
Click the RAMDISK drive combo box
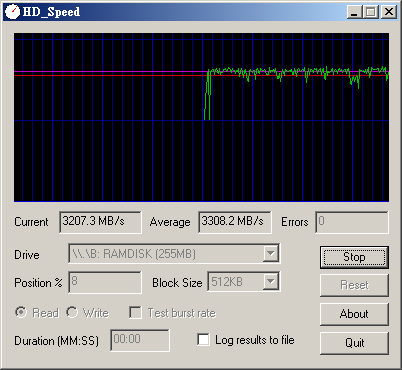[174, 254]
